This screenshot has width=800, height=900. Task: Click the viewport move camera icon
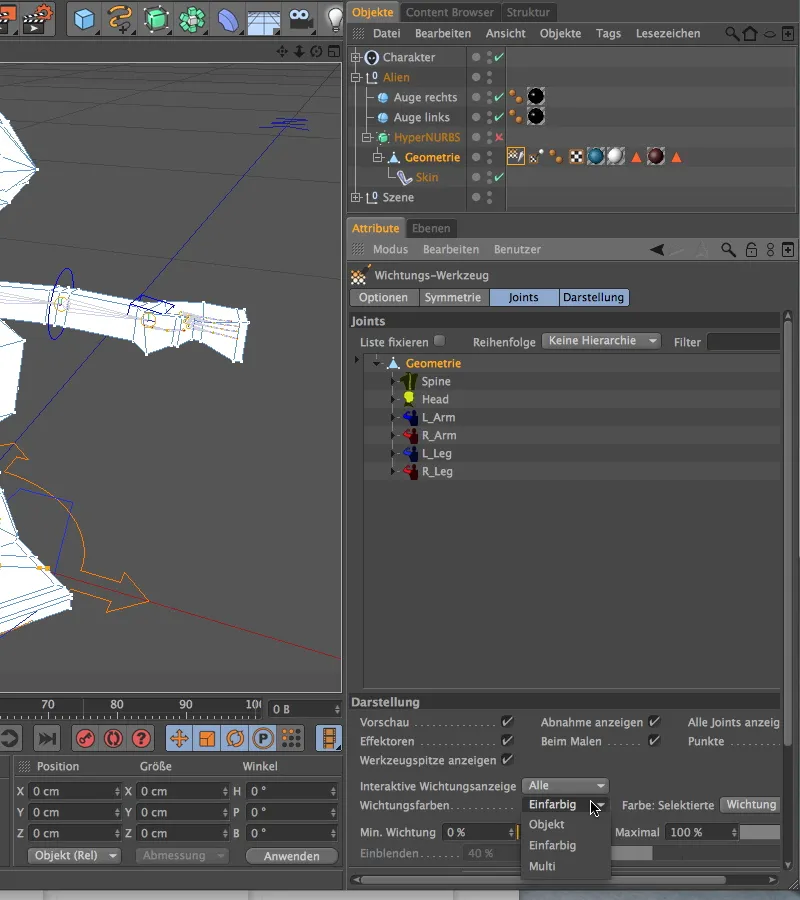(282, 52)
